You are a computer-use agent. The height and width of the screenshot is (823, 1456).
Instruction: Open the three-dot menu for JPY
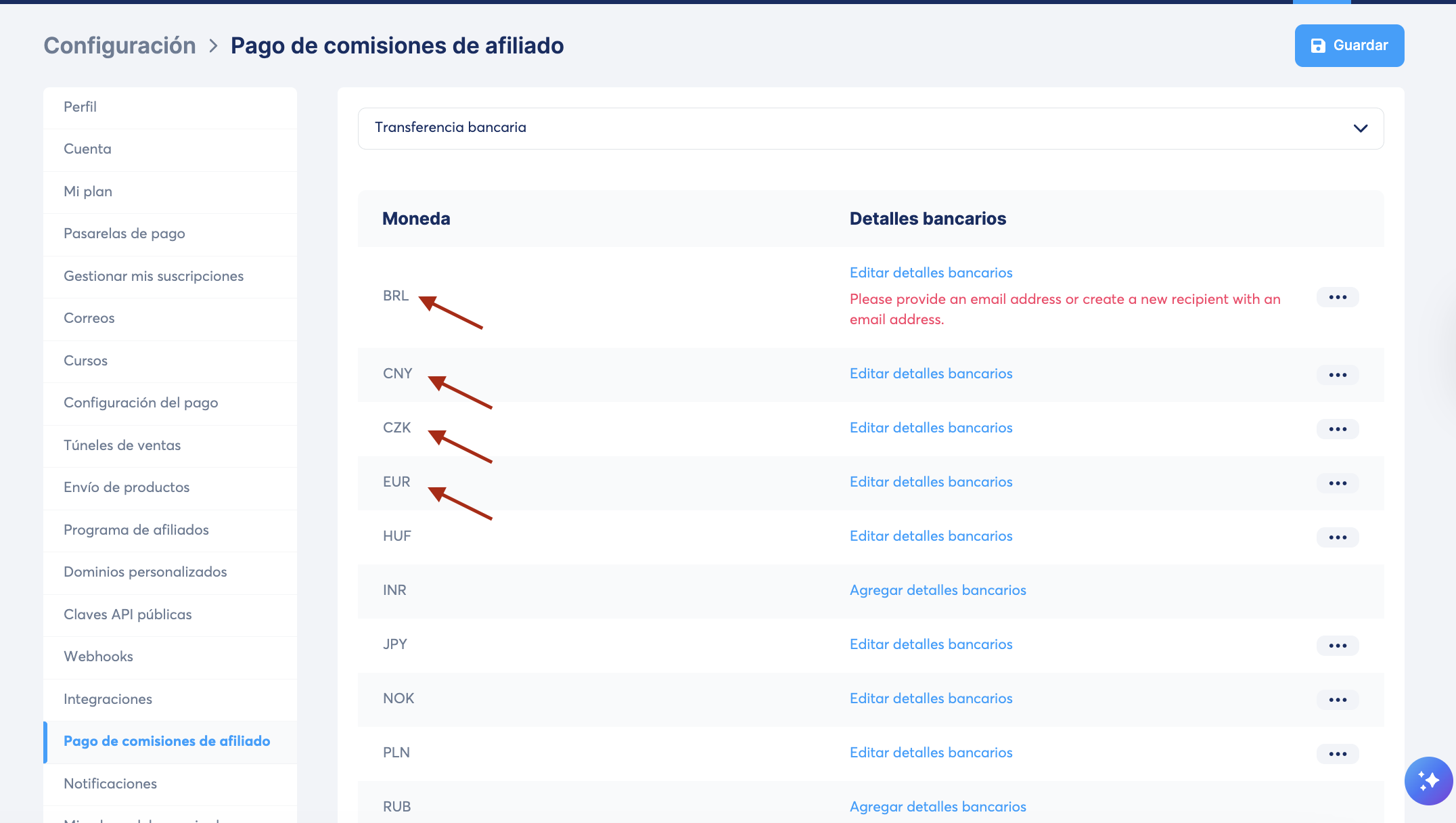click(x=1337, y=646)
